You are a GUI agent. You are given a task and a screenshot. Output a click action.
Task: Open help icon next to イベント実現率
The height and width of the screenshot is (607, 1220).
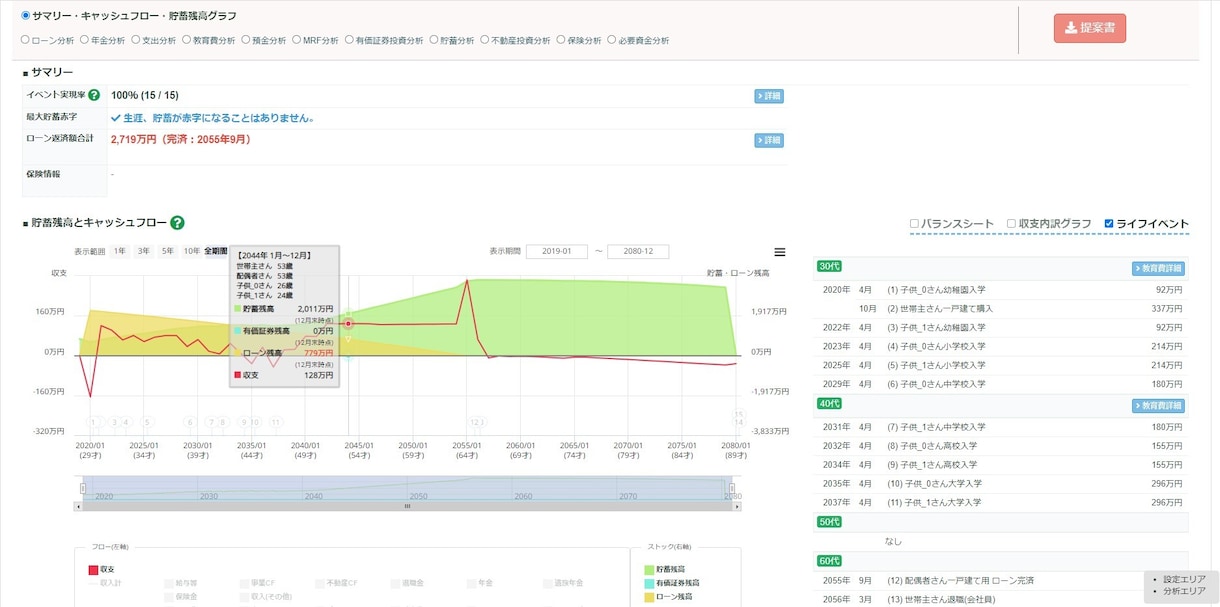coord(94,95)
